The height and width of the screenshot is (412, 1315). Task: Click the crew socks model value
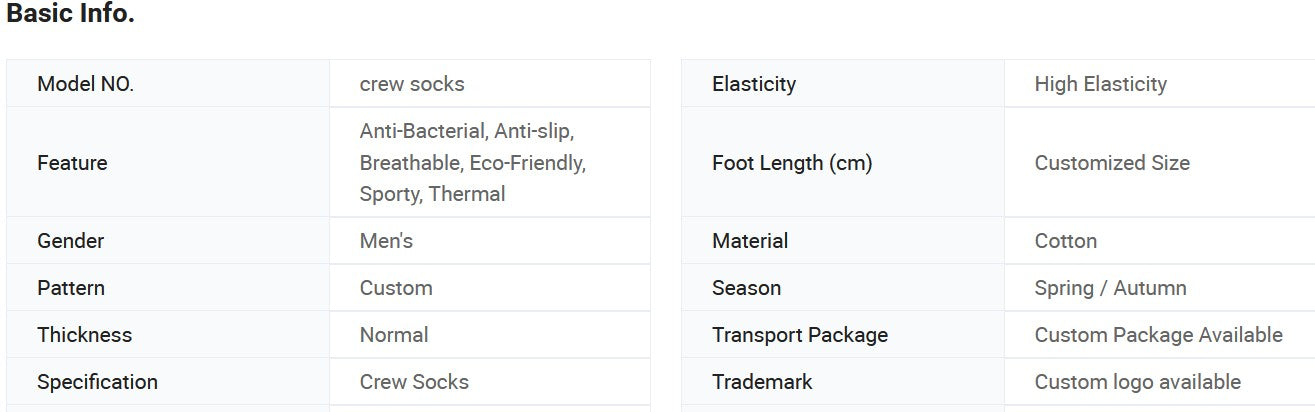(412, 84)
